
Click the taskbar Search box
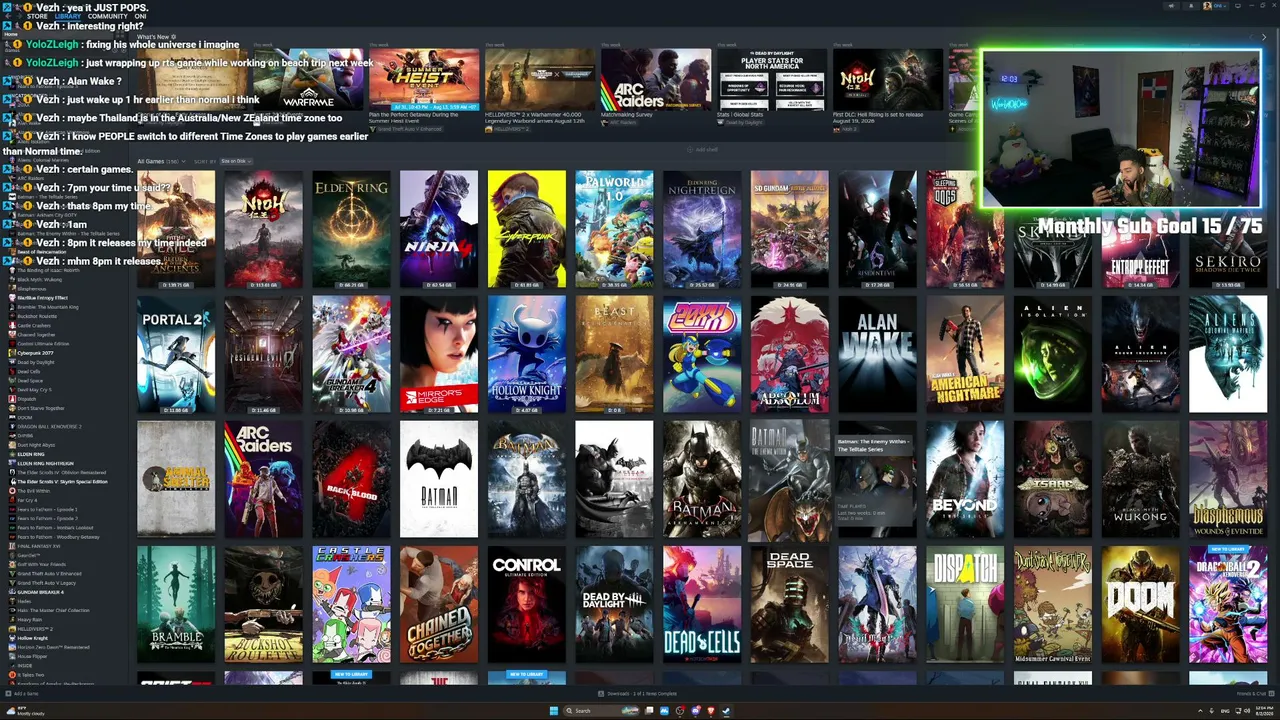(x=602, y=711)
